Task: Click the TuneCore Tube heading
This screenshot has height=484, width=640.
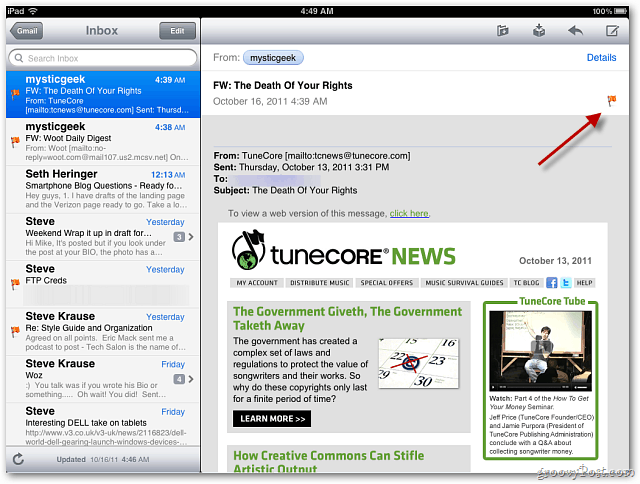Action: coord(552,301)
